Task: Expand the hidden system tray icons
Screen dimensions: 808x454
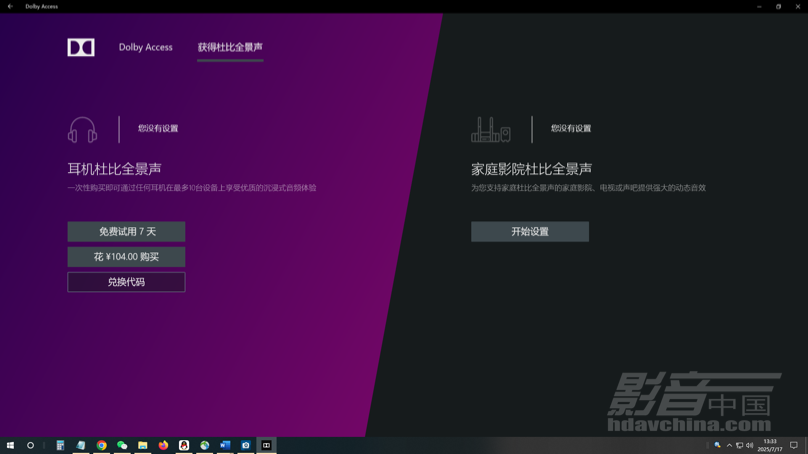Action: click(729, 446)
